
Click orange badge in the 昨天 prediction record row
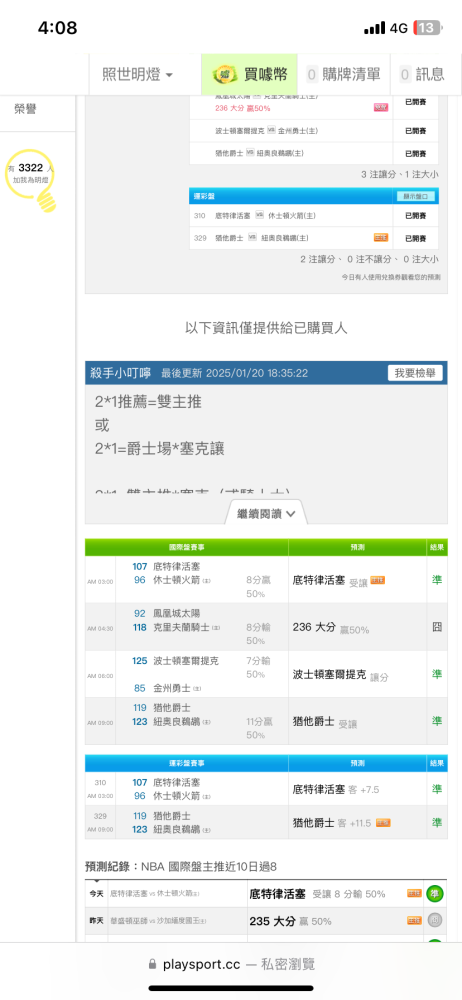(415, 920)
